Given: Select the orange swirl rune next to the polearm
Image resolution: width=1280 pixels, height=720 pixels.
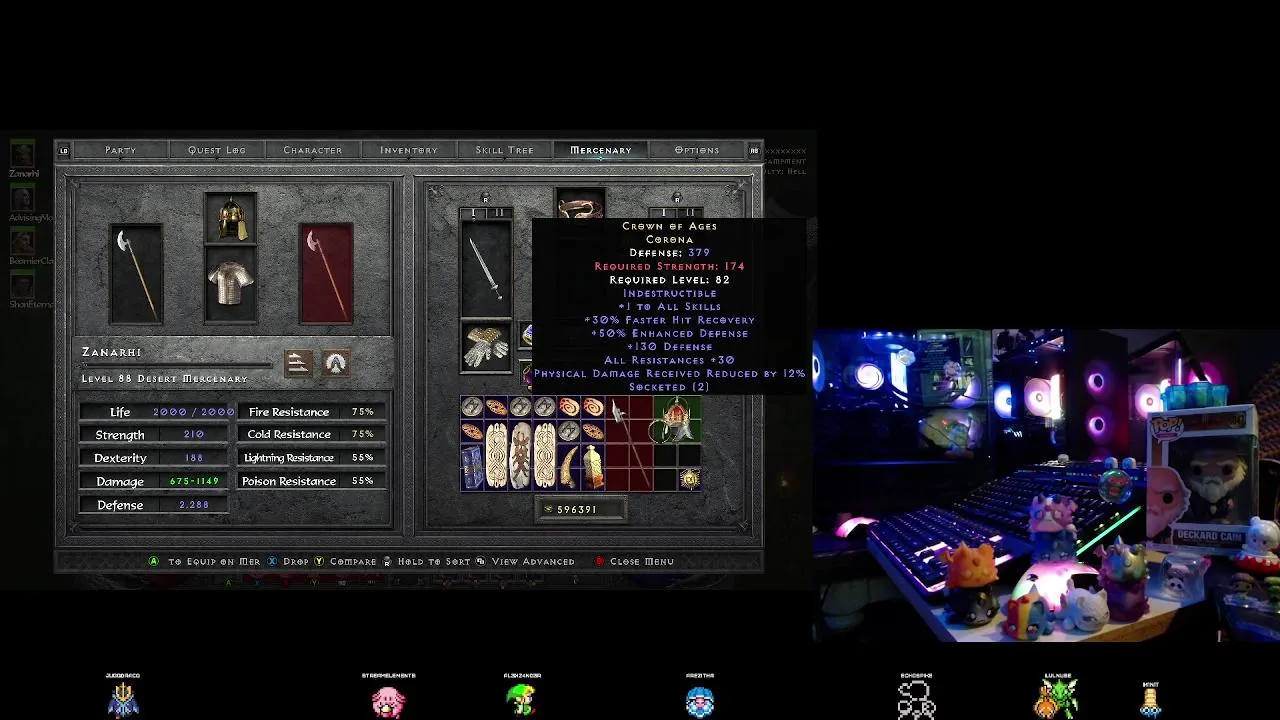Looking at the screenshot, I should tap(593, 407).
